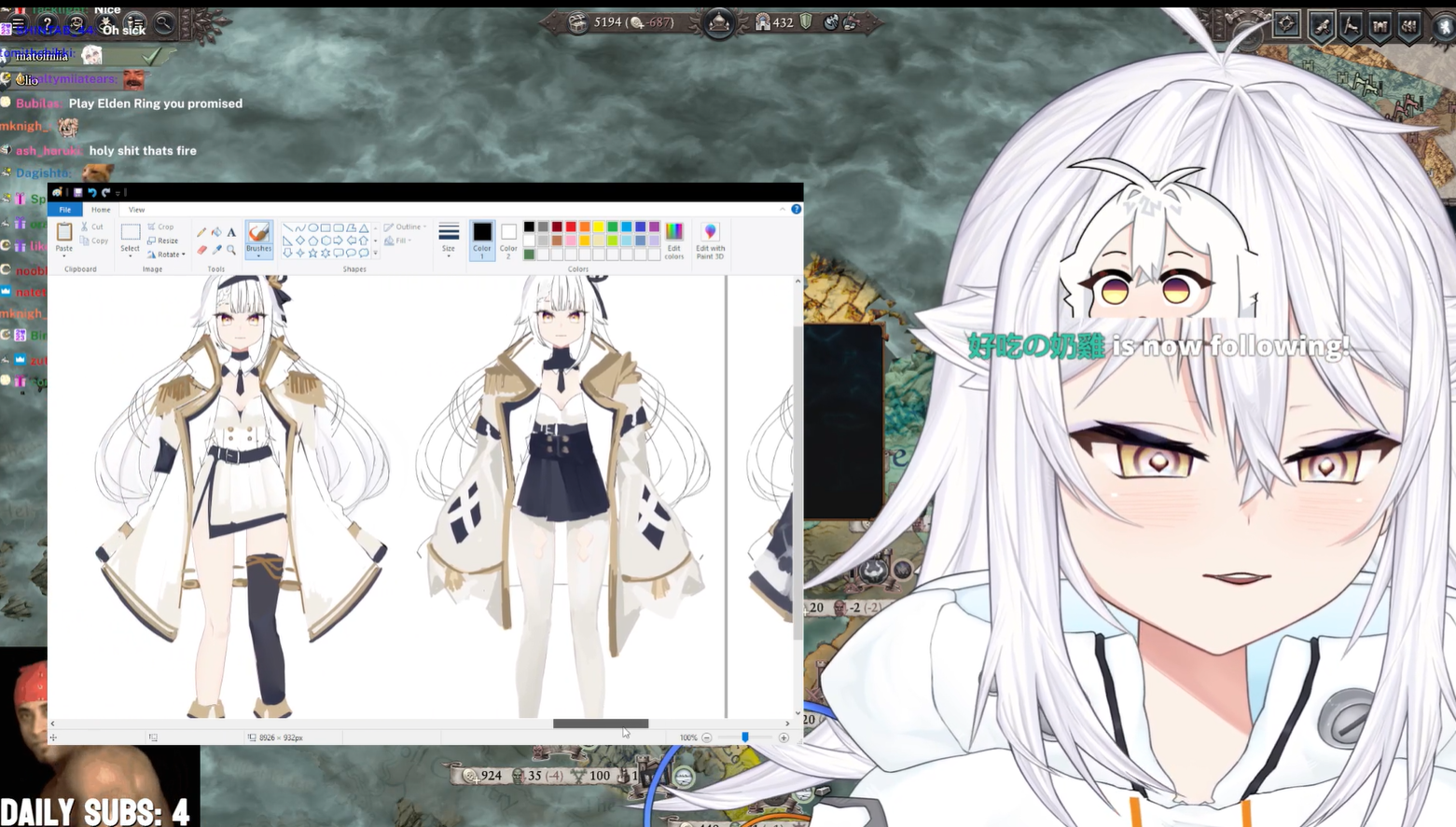
Task: Expand the Shapes gallery More arrow
Action: pyautogui.click(x=375, y=254)
